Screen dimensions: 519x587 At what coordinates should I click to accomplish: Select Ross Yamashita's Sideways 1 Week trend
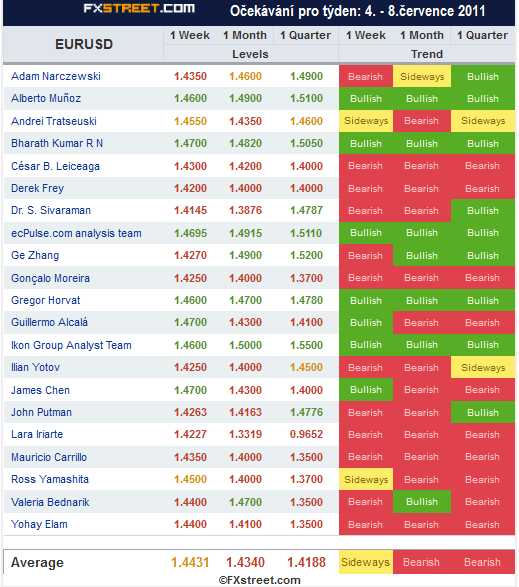pyautogui.click(x=366, y=479)
